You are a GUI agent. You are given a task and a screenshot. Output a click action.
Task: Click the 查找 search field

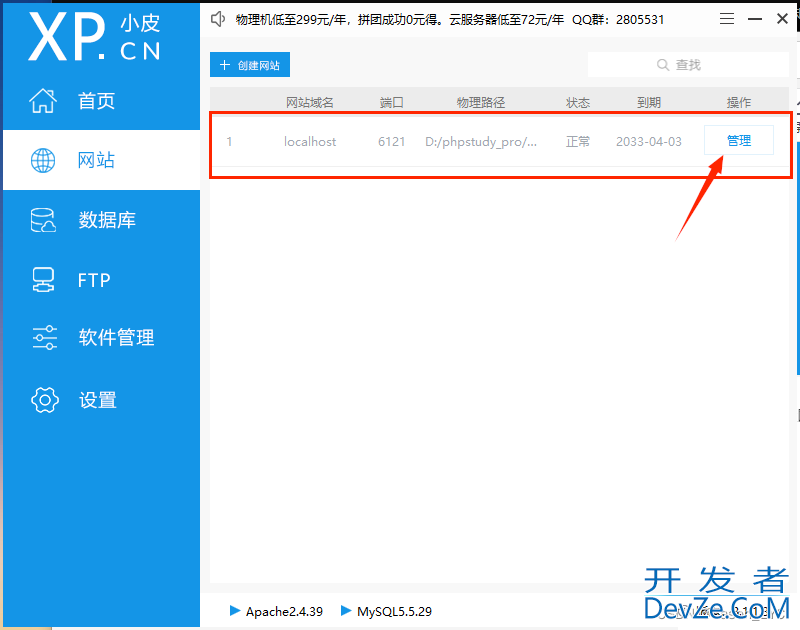tap(688, 65)
